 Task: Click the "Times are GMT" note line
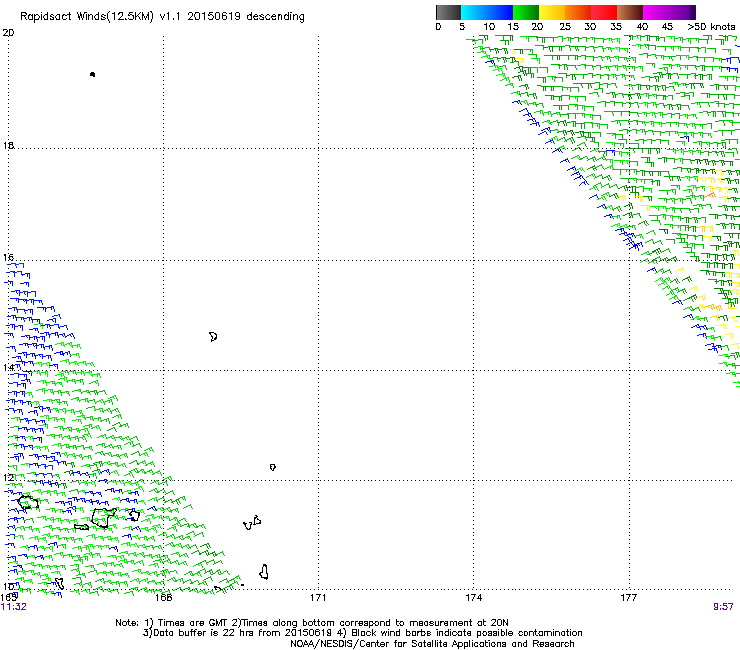coord(312,623)
